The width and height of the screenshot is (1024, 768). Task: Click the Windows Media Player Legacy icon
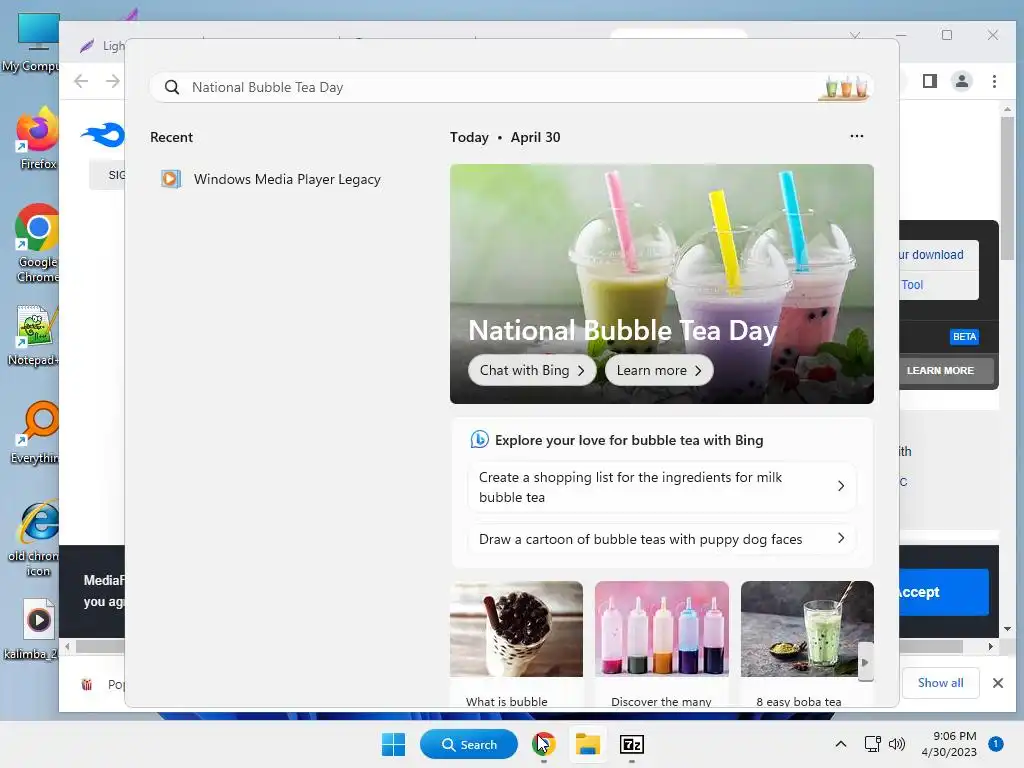[170, 179]
